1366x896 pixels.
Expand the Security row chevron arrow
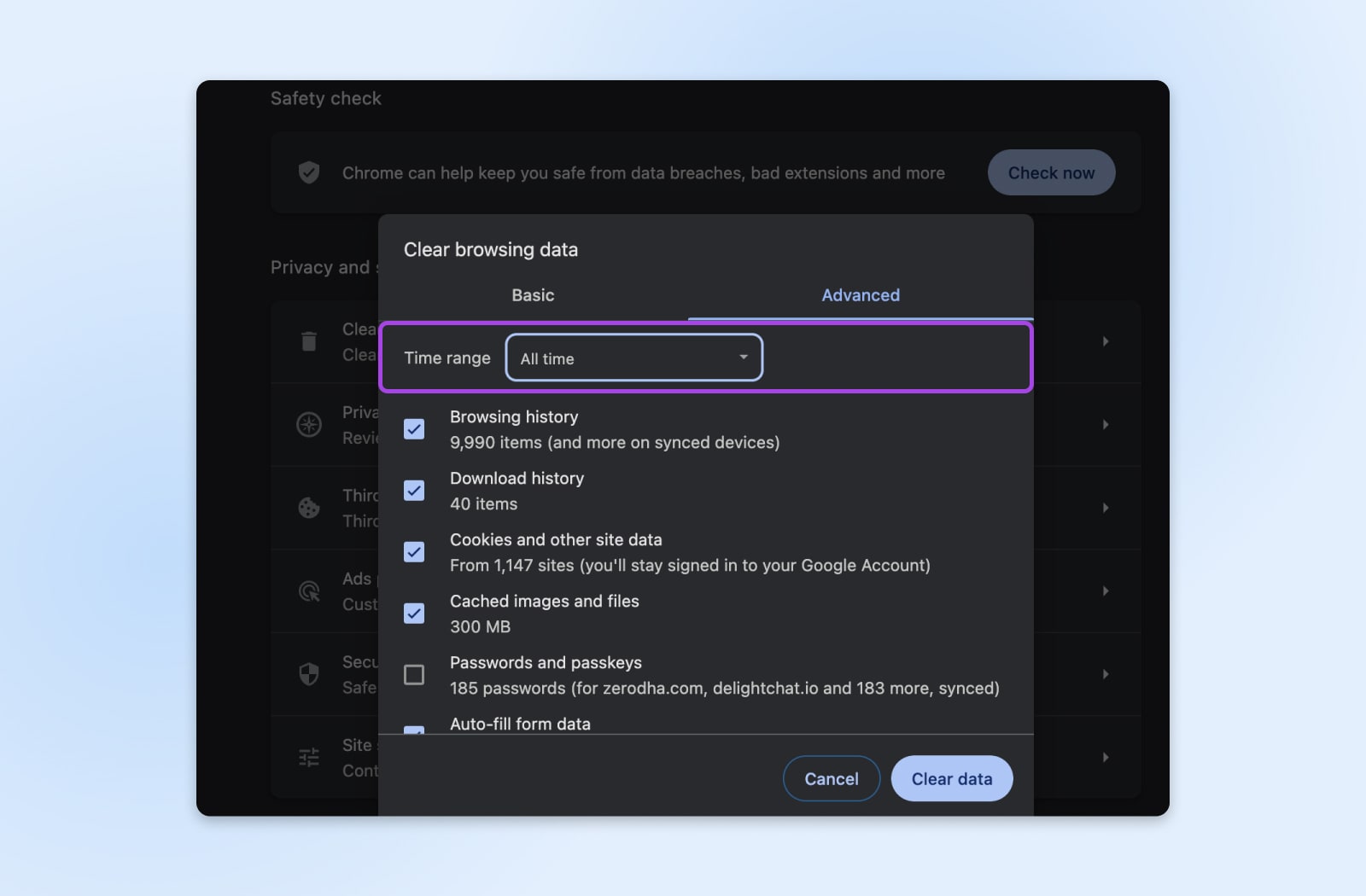(1106, 674)
